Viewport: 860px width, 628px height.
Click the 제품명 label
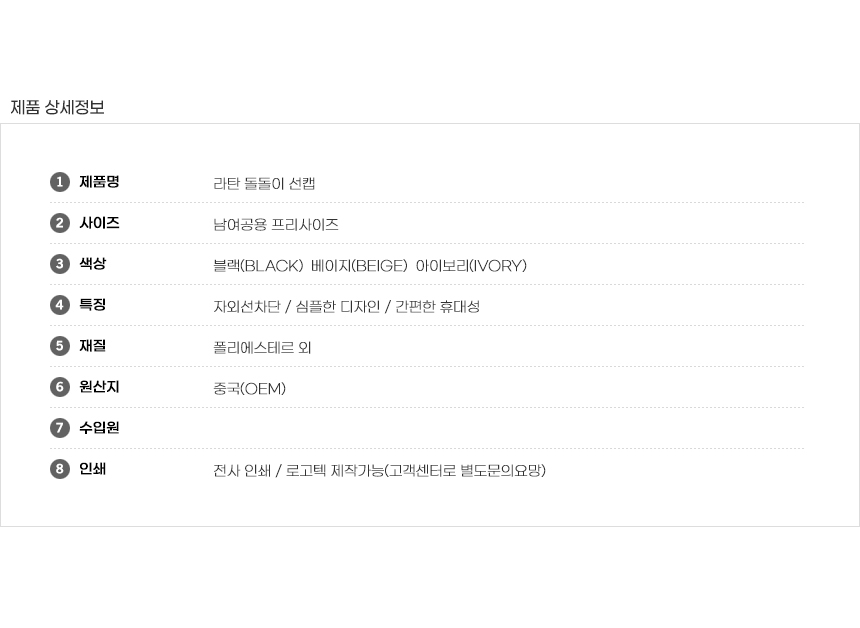coord(99,182)
